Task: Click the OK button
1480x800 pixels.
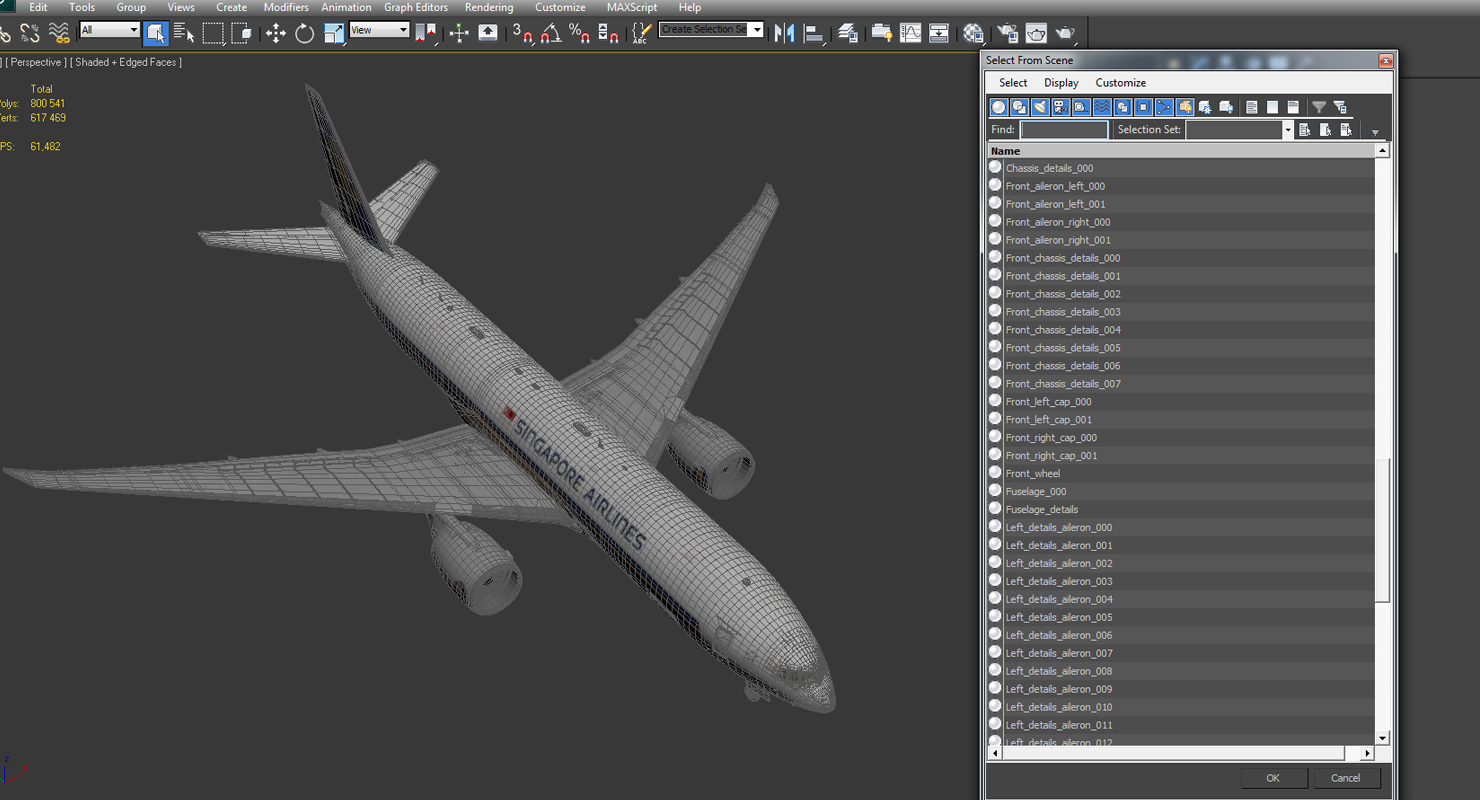Action: coord(1273,778)
